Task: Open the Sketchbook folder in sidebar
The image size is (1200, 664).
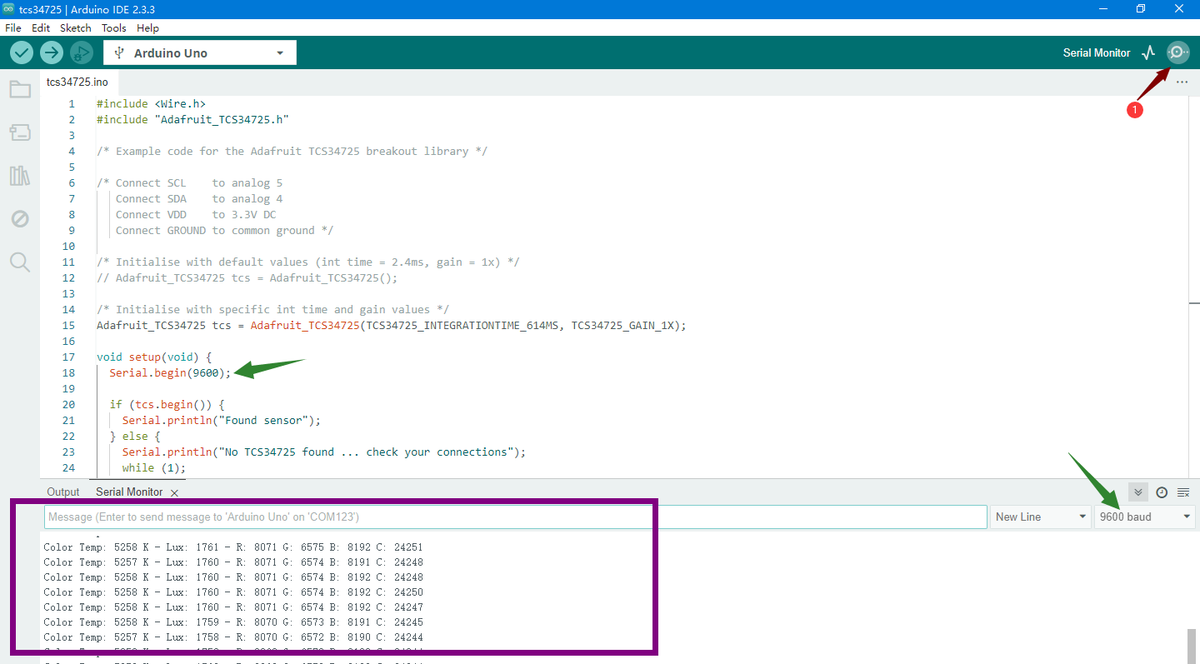Action: coord(20,90)
